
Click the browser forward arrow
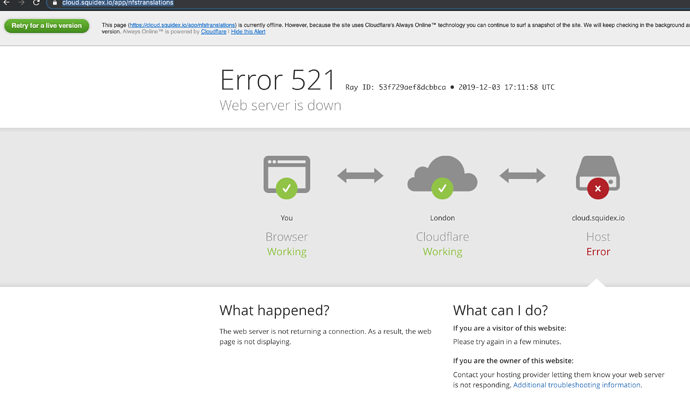pyautogui.click(x=21, y=3)
